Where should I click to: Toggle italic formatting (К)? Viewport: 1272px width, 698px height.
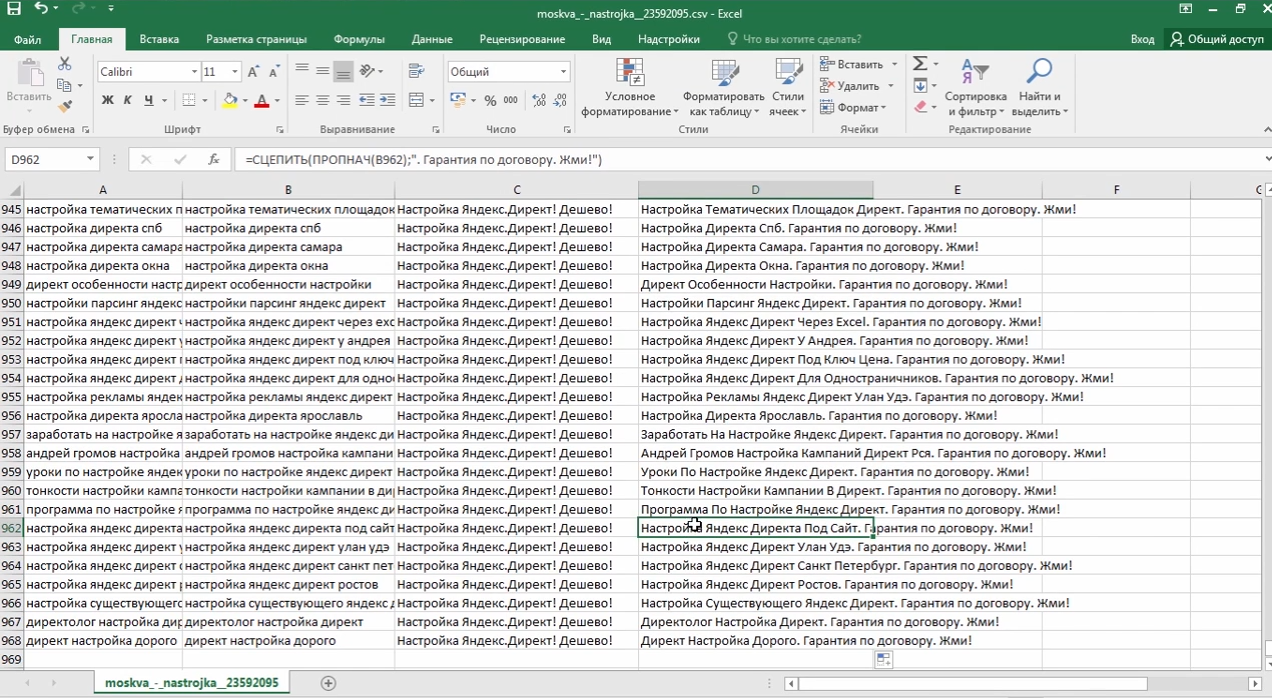128,100
